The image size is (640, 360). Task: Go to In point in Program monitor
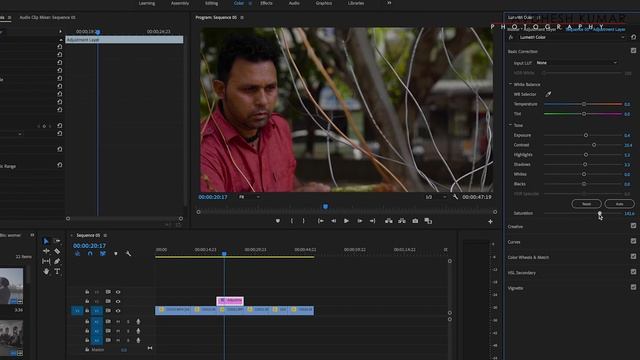tap(321, 221)
